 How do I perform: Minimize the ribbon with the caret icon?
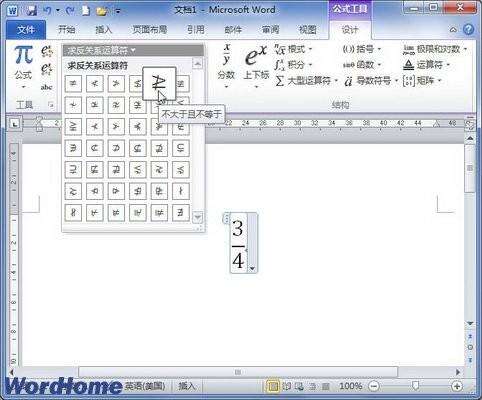click(x=453, y=30)
